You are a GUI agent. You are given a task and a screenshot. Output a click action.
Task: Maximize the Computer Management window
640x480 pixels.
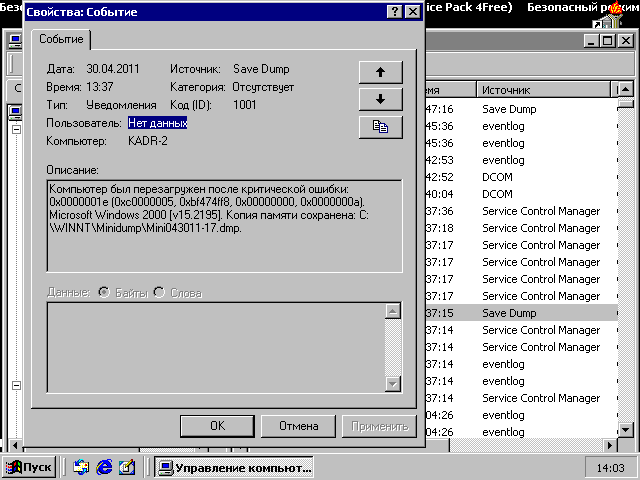point(607,40)
